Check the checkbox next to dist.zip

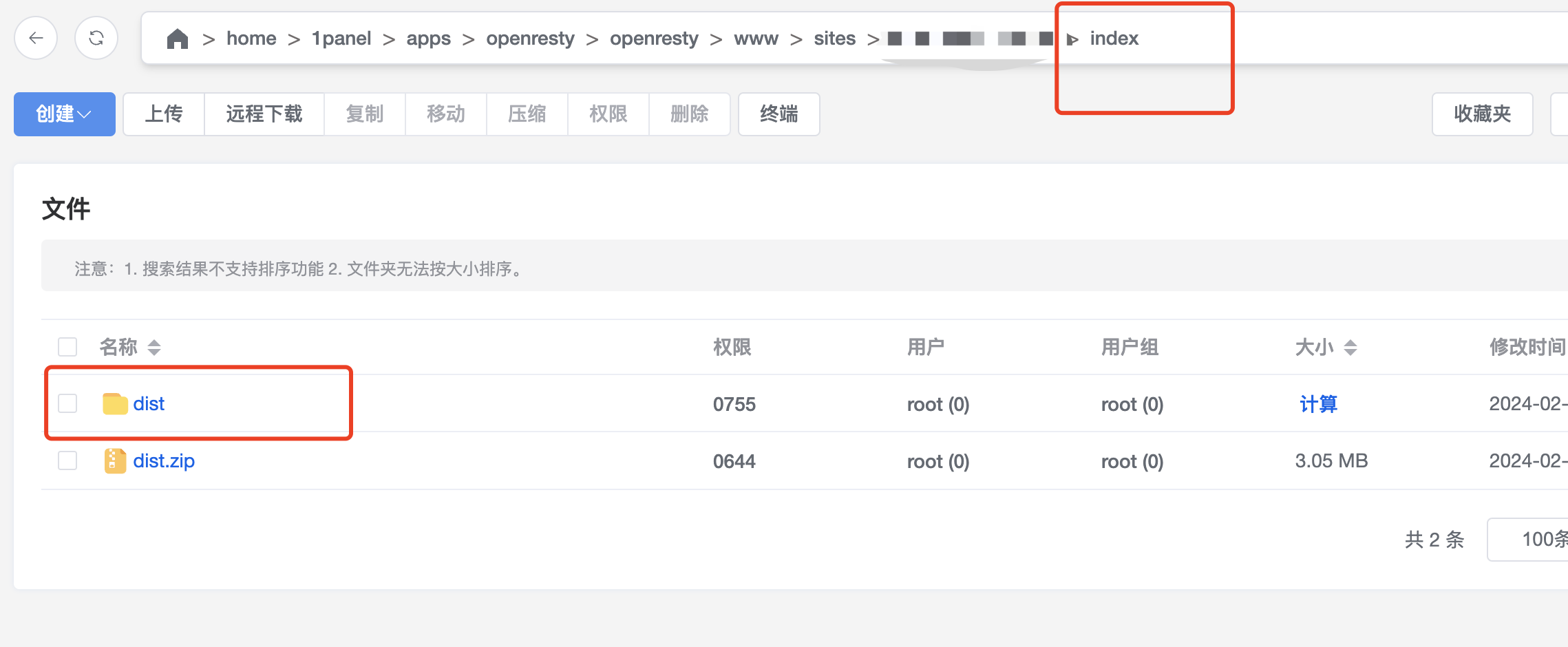point(67,460)
